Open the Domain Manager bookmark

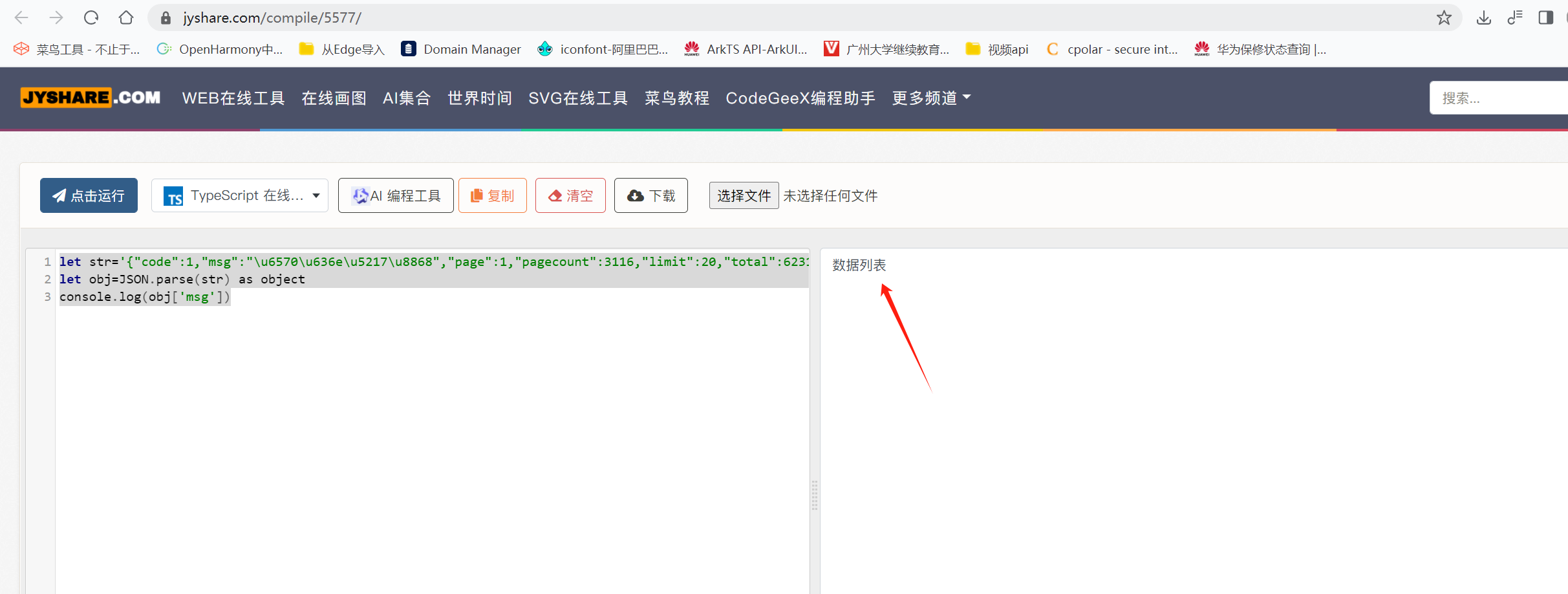click(461, 49)
